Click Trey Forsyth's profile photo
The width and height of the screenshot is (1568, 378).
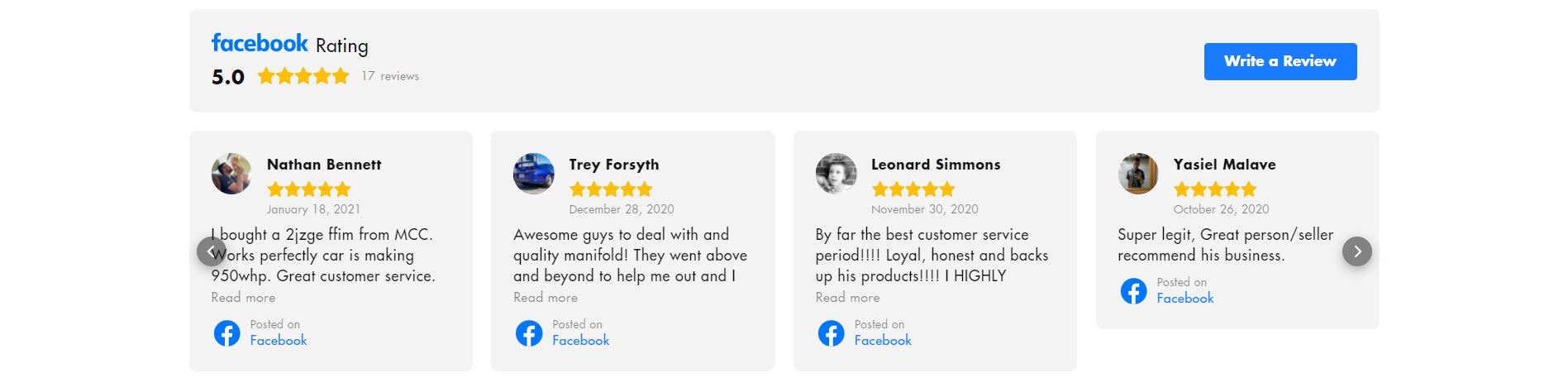click(534, 174)
